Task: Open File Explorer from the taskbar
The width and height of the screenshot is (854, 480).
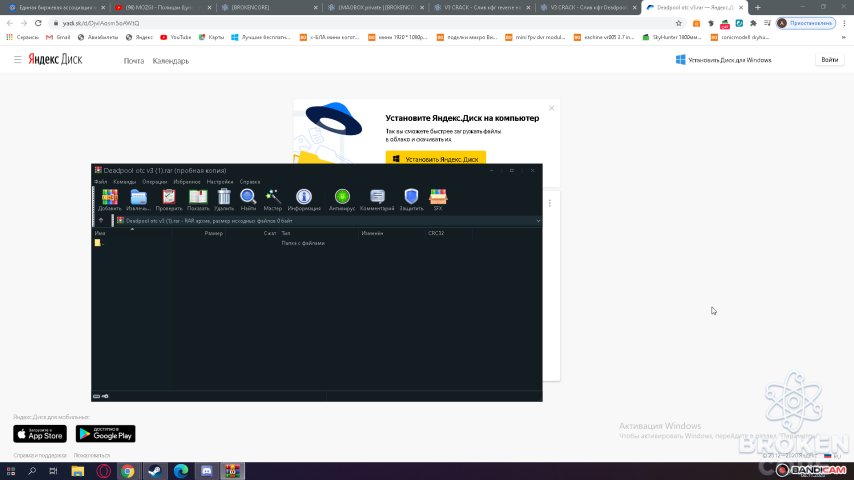Action: pos(77,471)
